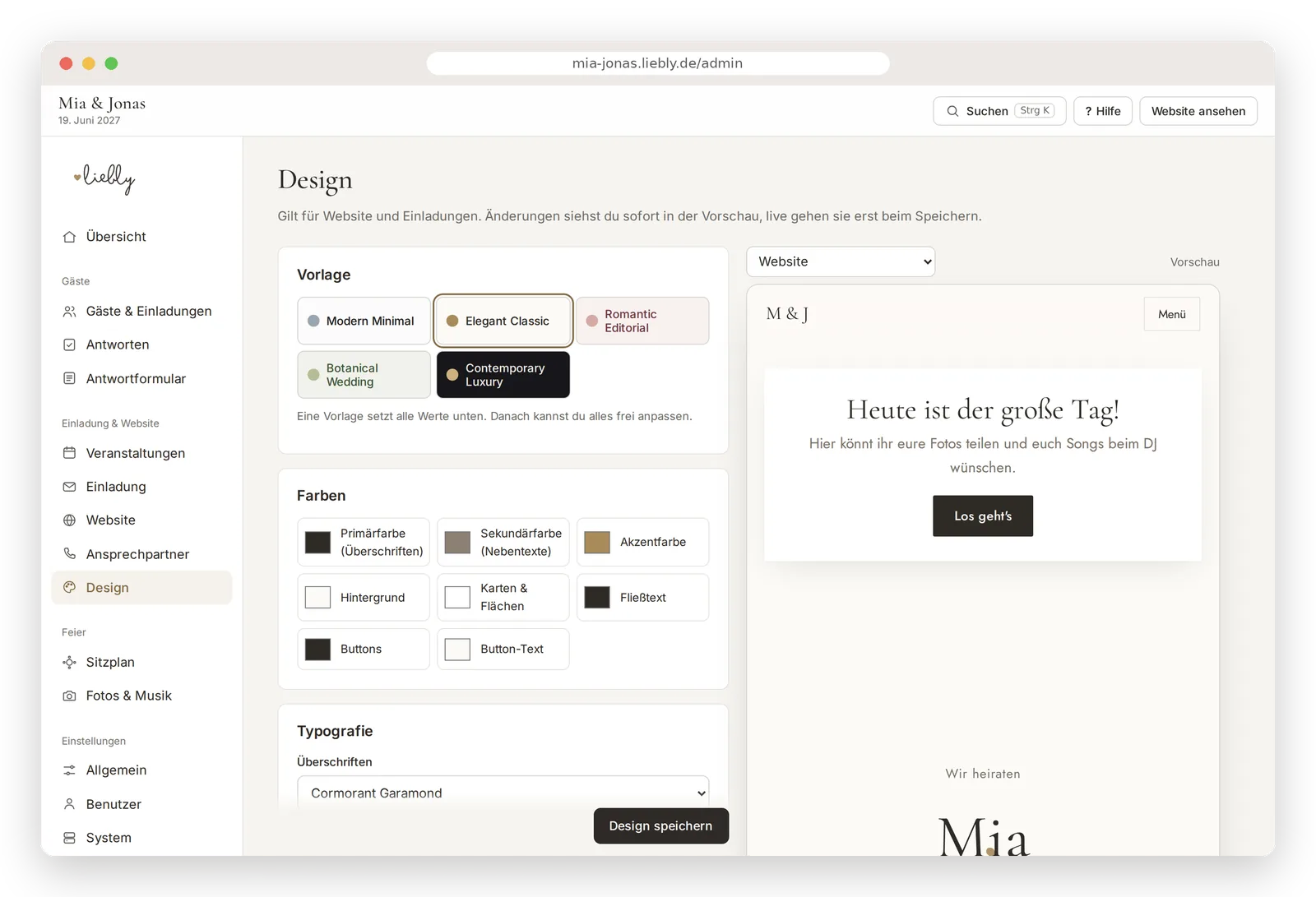
Task: Edit the Hintergrund color swatch
Action: (318, 597)
